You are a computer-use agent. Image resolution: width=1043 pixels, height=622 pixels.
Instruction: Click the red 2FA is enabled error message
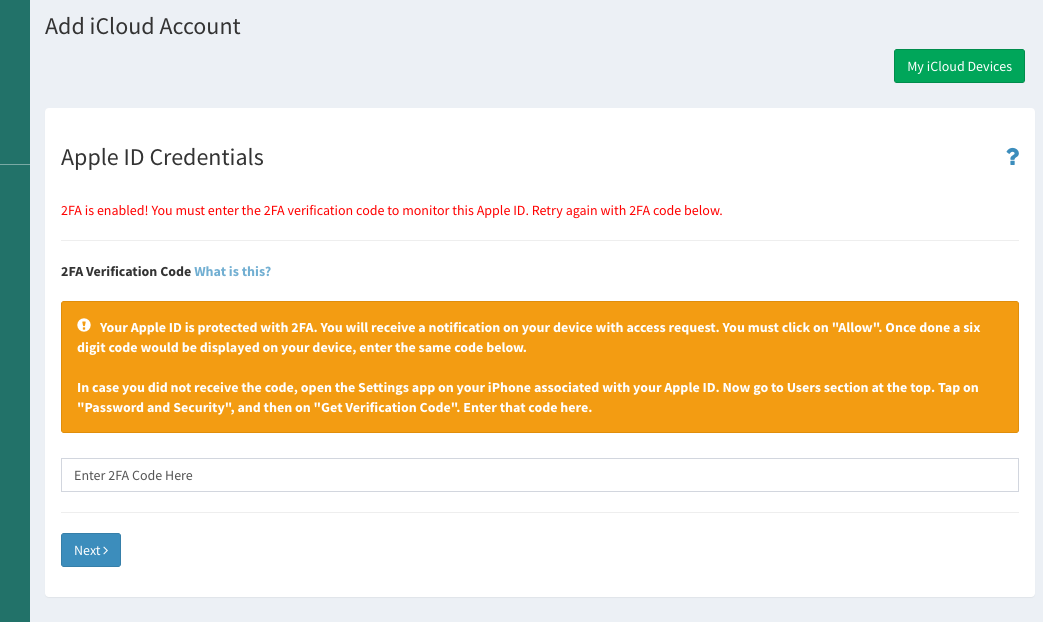click(x=391, y=211)
